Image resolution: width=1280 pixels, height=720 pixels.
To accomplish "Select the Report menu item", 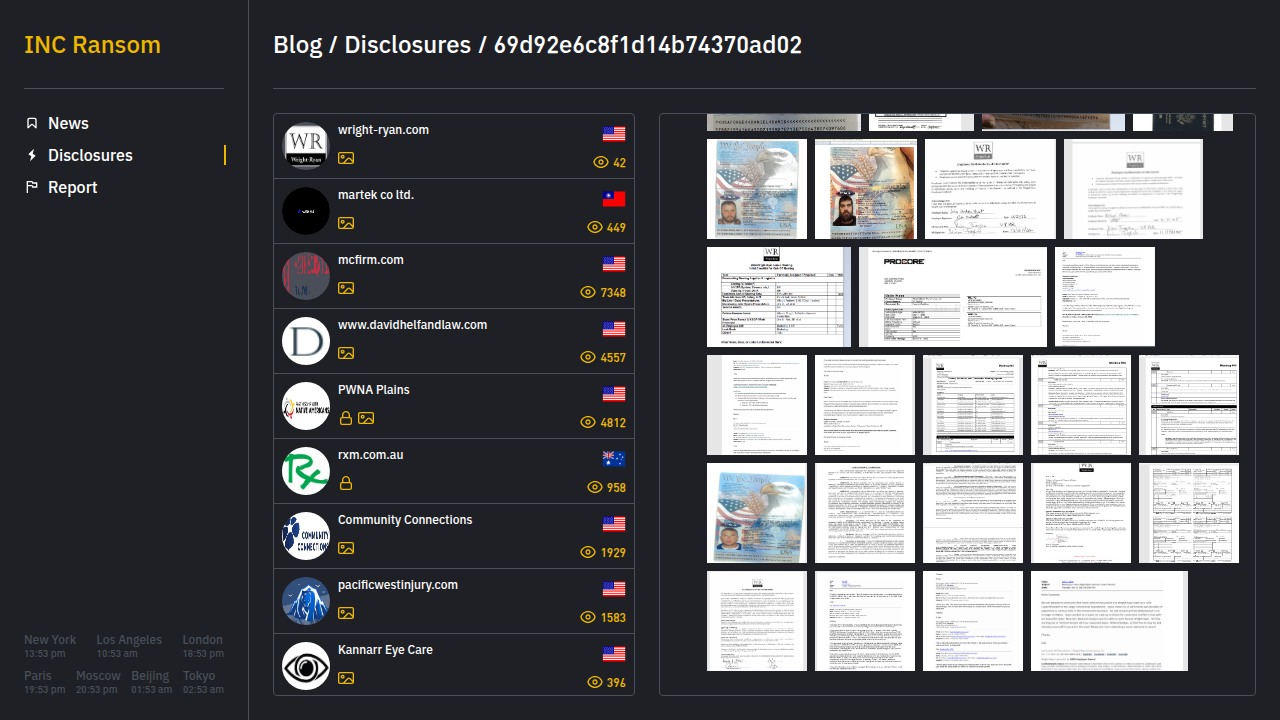I will click(72, 187).
